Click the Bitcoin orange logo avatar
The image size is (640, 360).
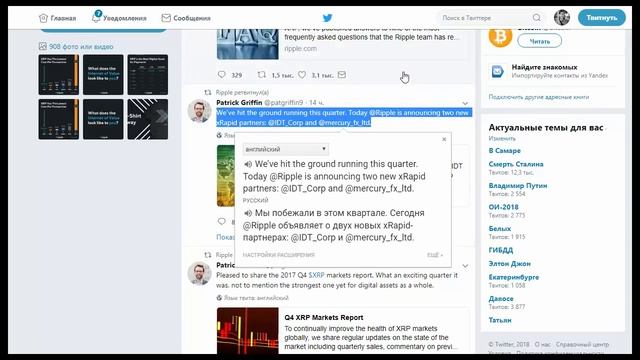[x=500, y=38]
